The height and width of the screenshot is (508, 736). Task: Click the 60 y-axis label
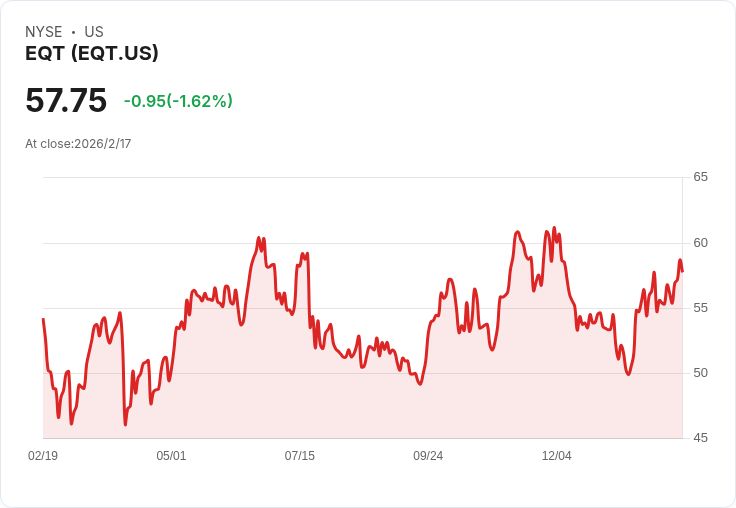[x=700, y=243]
